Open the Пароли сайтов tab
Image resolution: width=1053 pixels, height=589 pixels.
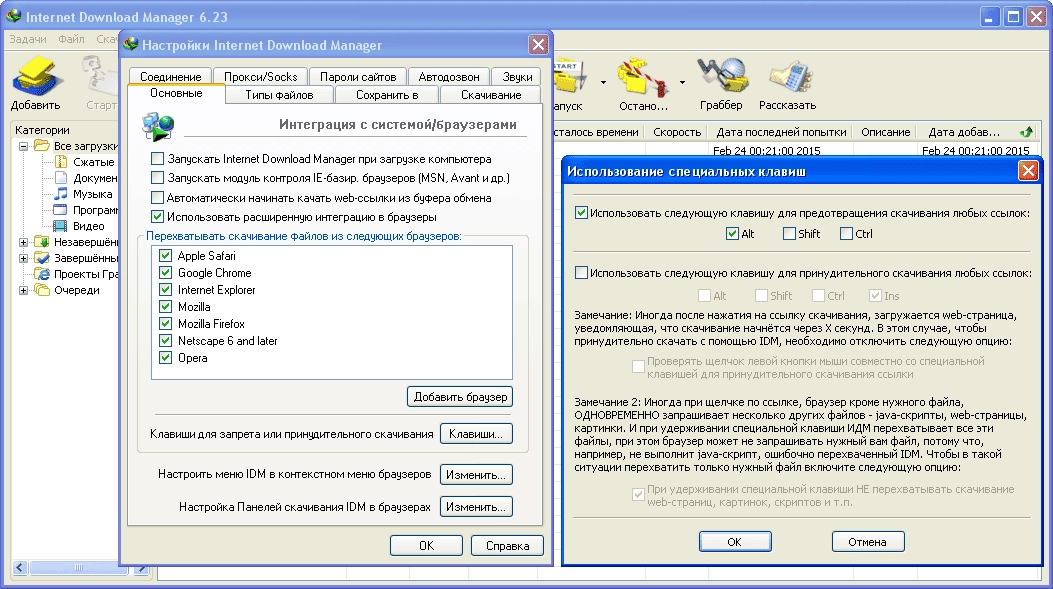tap(358, 77)
